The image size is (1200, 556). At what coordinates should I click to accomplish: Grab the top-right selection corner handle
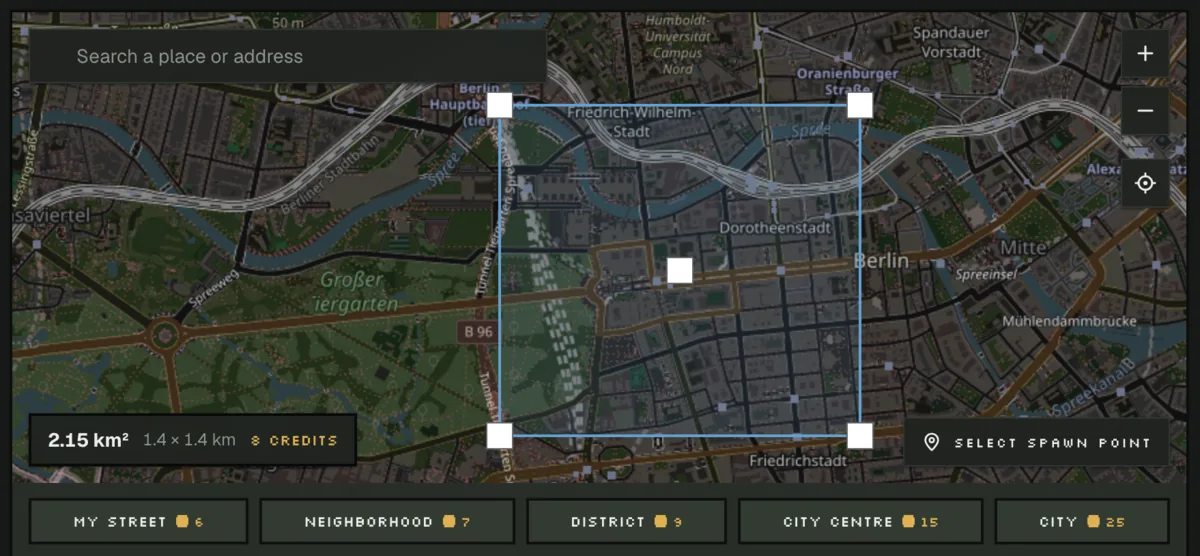click(860, 105)
